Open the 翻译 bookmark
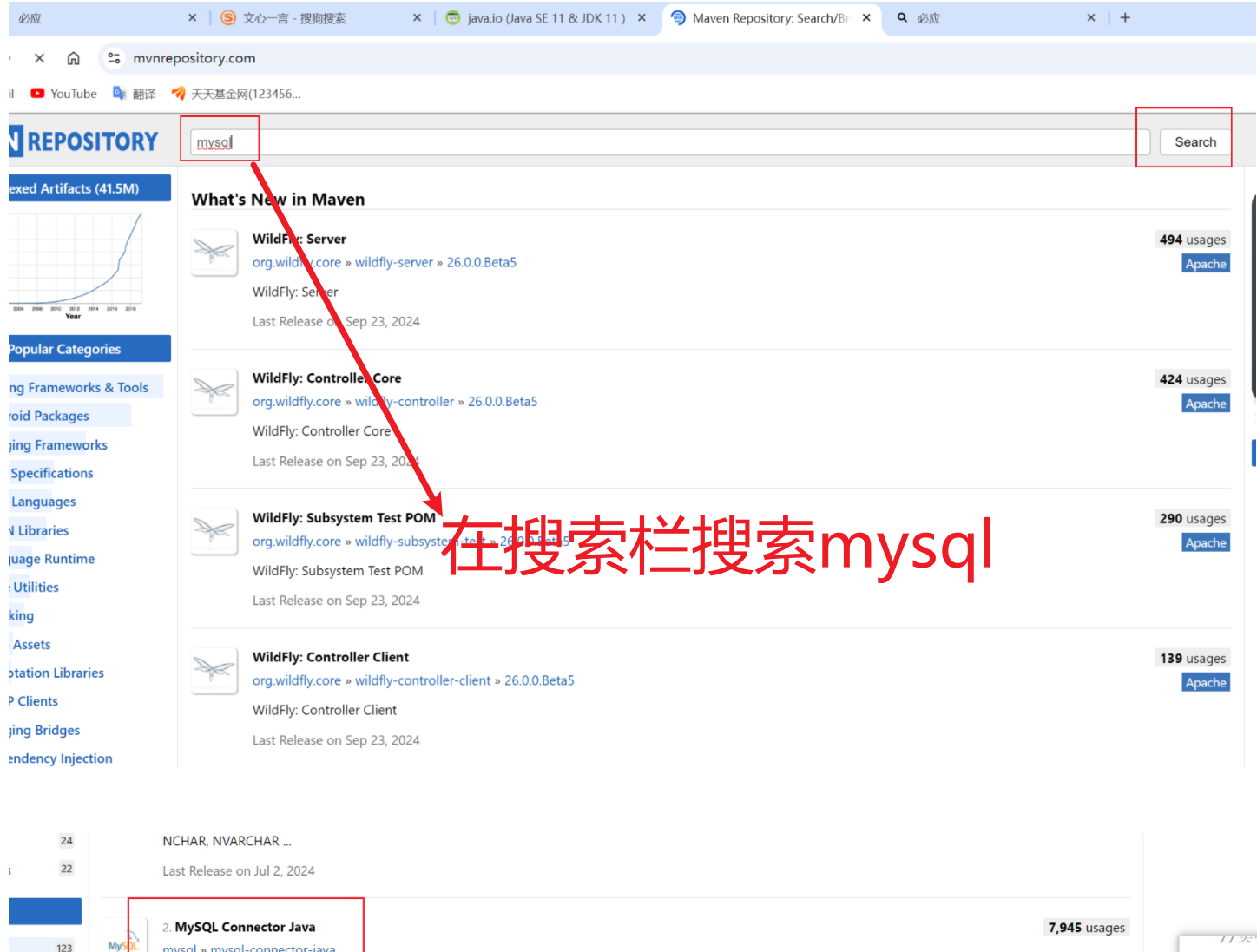Image resolution: width=1257 pixels, height=952 pixels. tap(135, 94)
